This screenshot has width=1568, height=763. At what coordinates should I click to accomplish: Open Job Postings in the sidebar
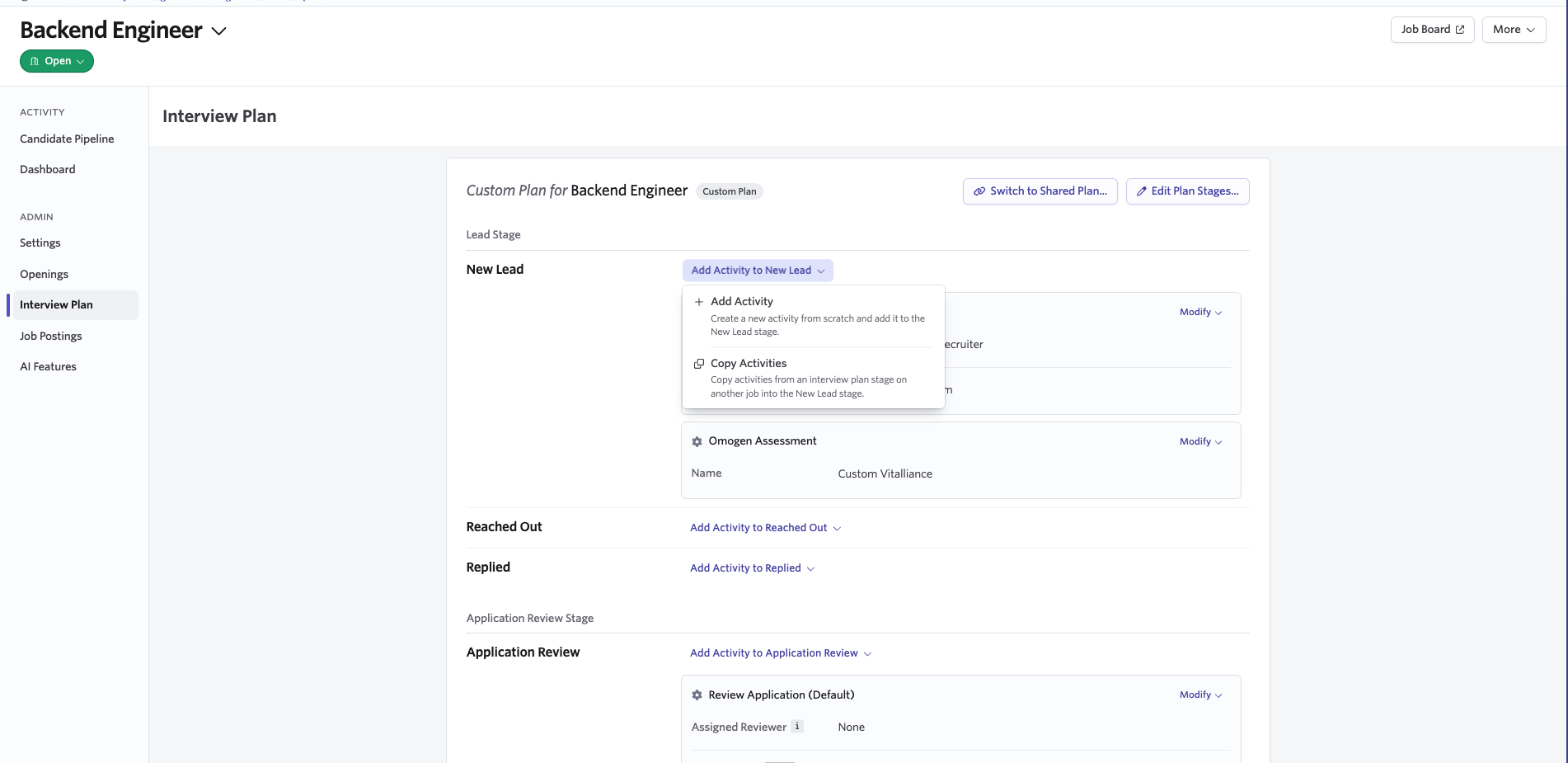point(50,336)
